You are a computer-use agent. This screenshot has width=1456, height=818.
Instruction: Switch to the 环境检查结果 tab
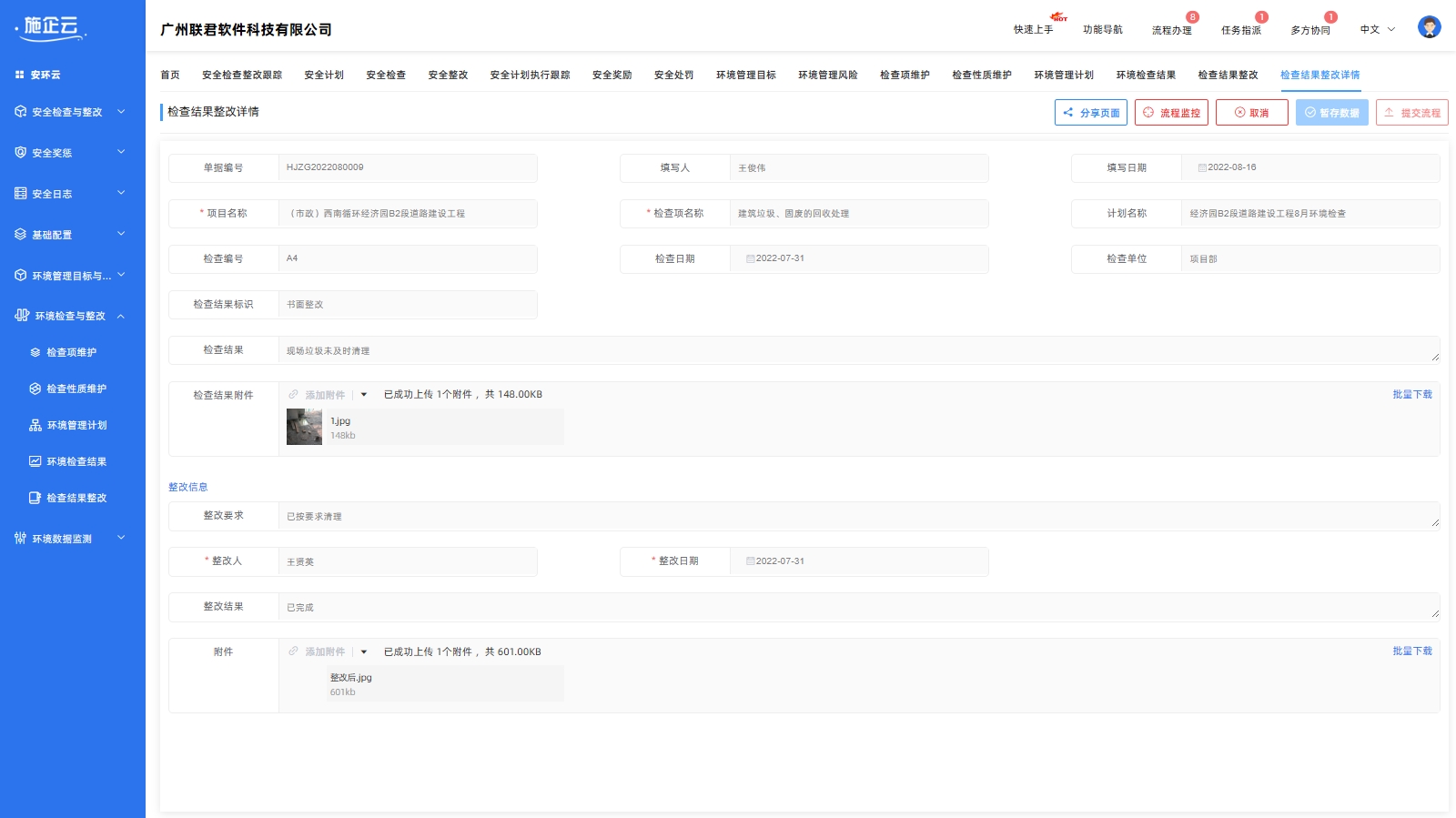pyautogui.click(x=1146, y=76)
